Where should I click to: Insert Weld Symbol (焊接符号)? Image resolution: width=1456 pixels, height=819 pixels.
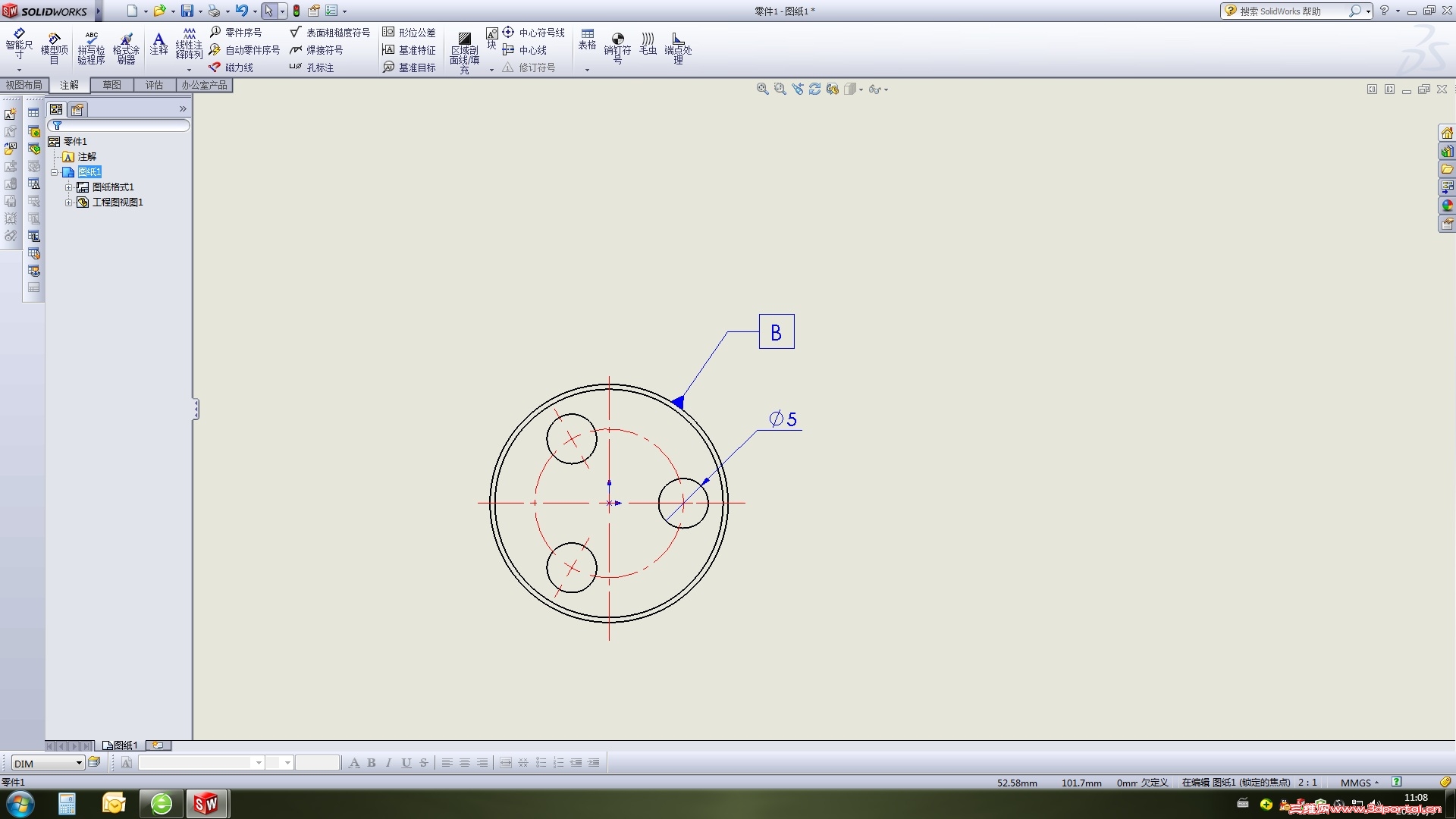(316, 49)
